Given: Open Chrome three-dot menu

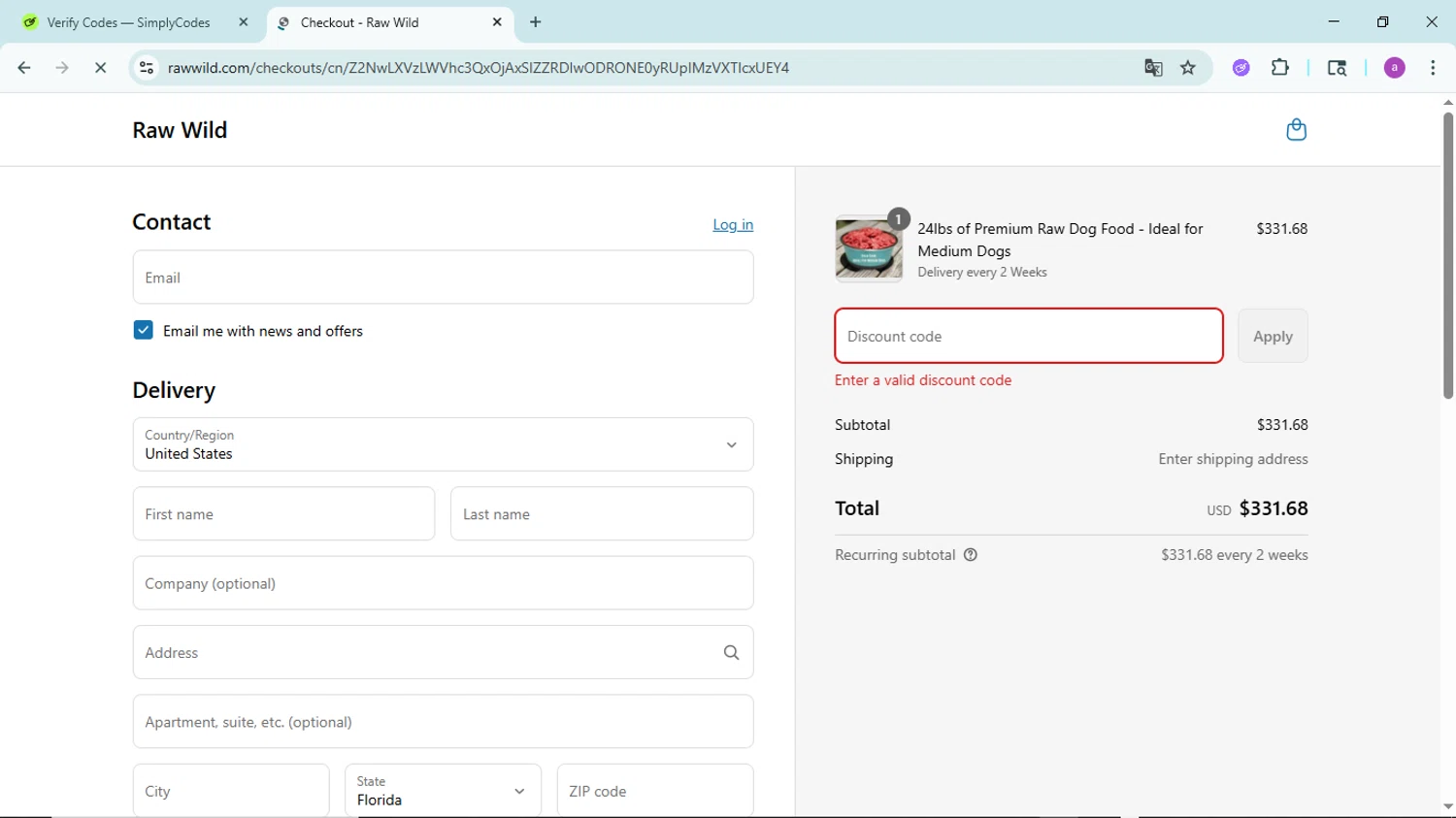Looking at the screenshot, I should pyautogui.click(x=1433, y=68).
